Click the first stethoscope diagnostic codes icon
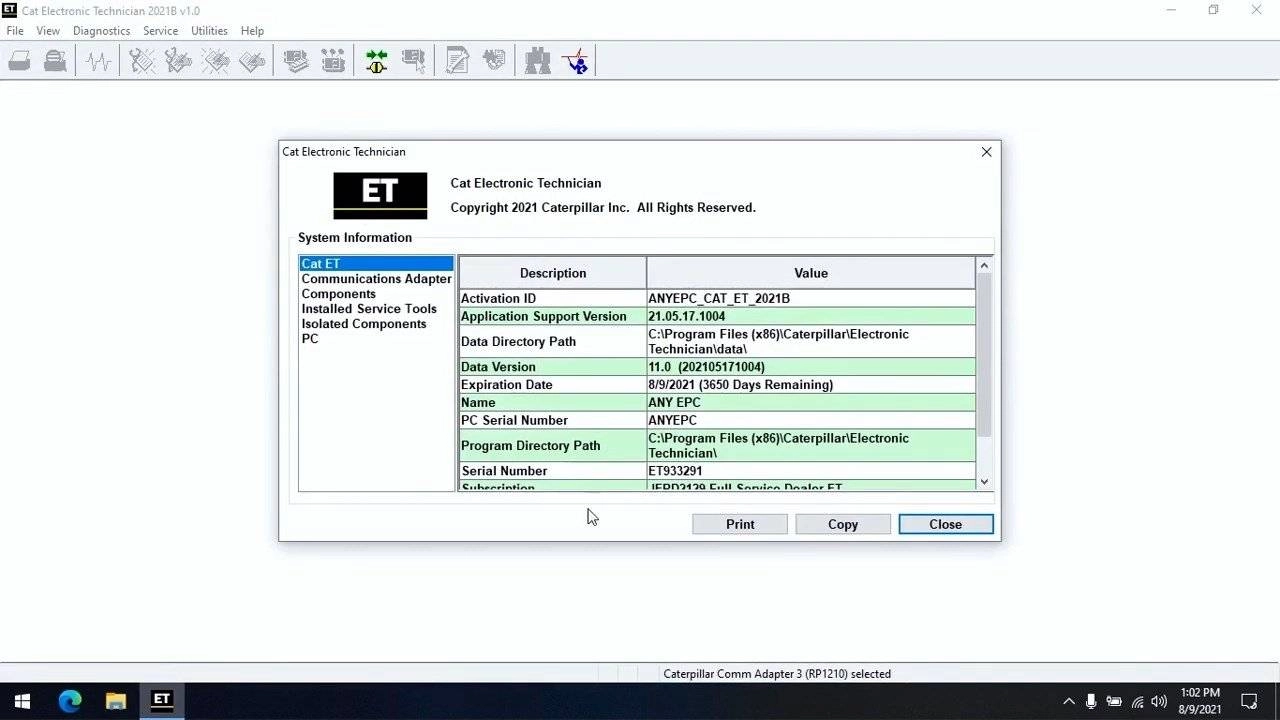Screen dimensions: 1280x720 click(142, 61)
